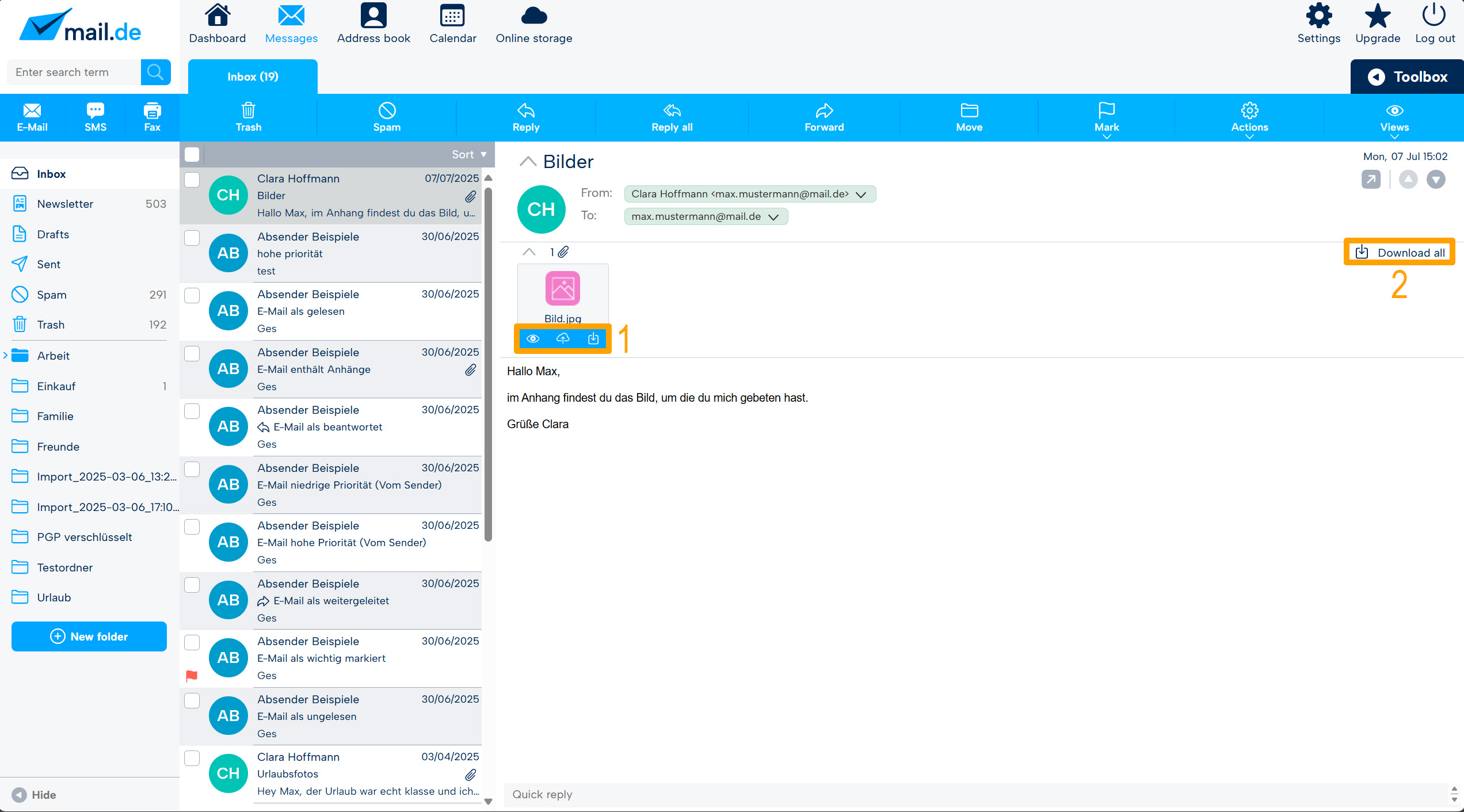This screenshot has width=1464, height=812.
Task: Check the hohe priorität message checkbox
Action: [x=192, y=238]
